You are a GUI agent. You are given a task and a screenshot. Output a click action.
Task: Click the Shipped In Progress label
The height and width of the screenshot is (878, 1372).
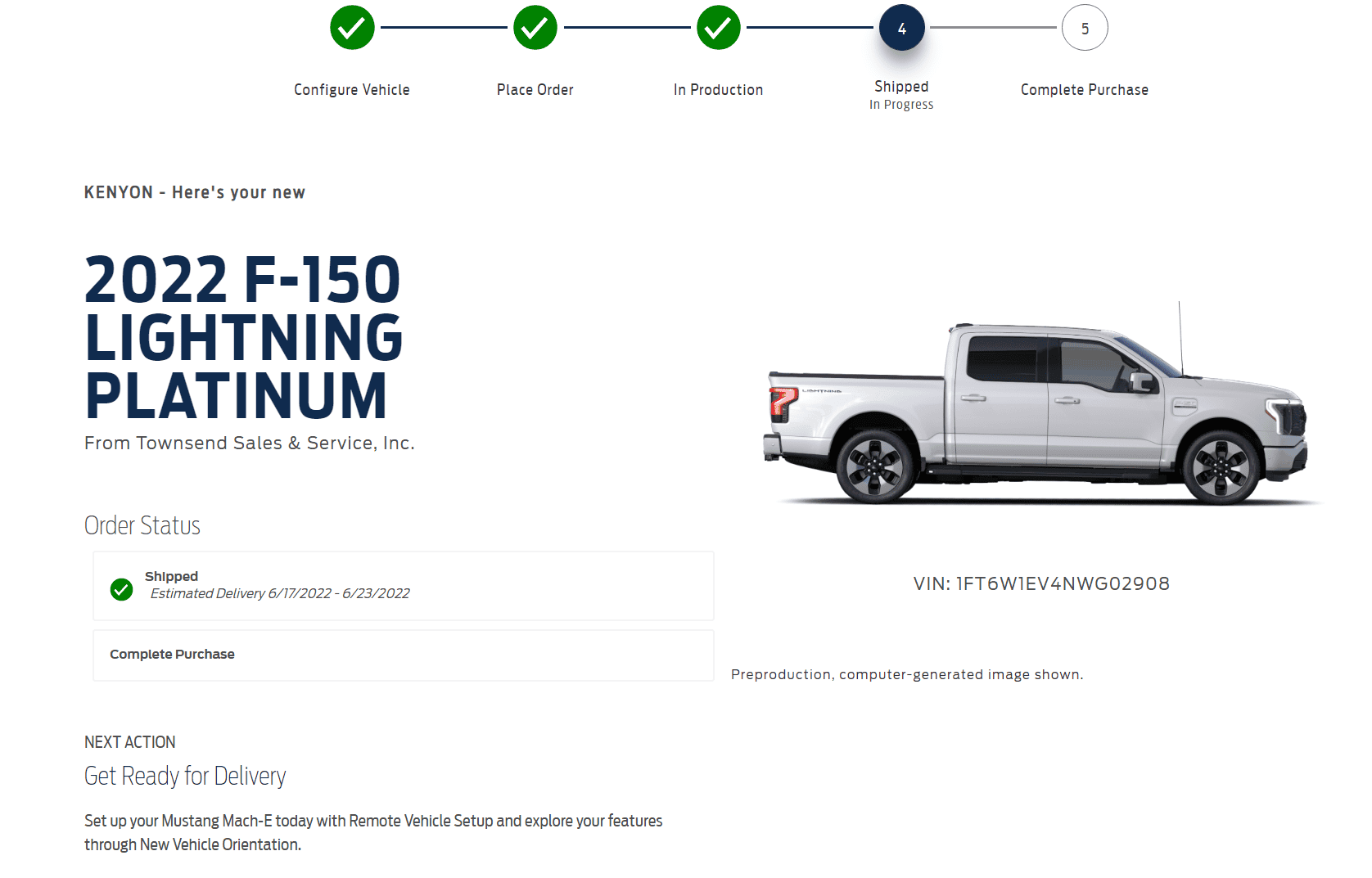(x=901, y=95)
